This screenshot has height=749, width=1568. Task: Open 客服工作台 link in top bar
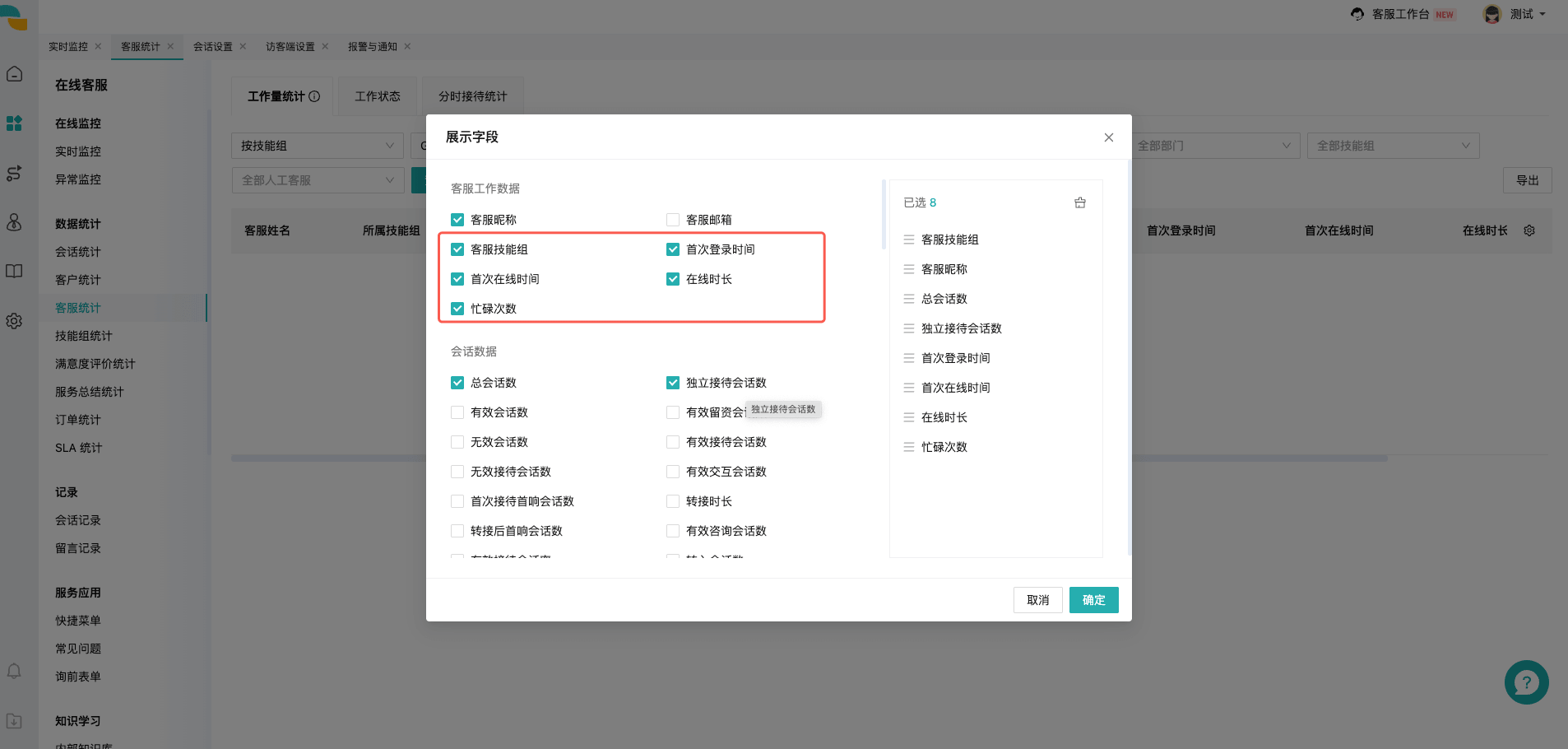(x=1400, y=14)
